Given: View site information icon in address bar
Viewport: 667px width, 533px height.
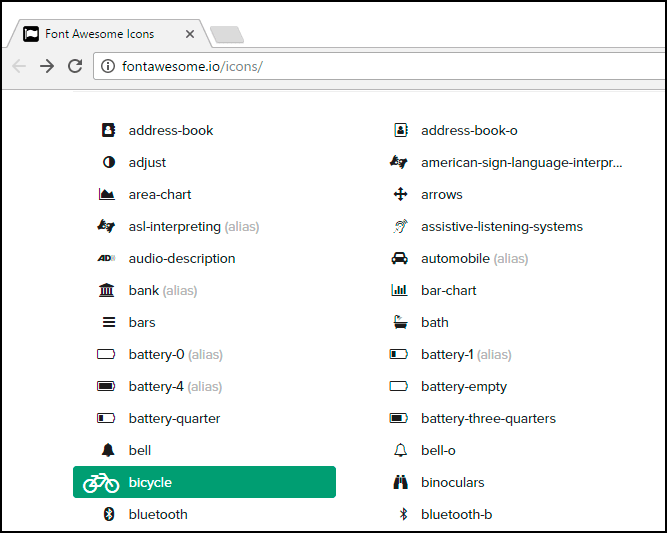Looking at the screenshot, I should (x=108, y=66).
